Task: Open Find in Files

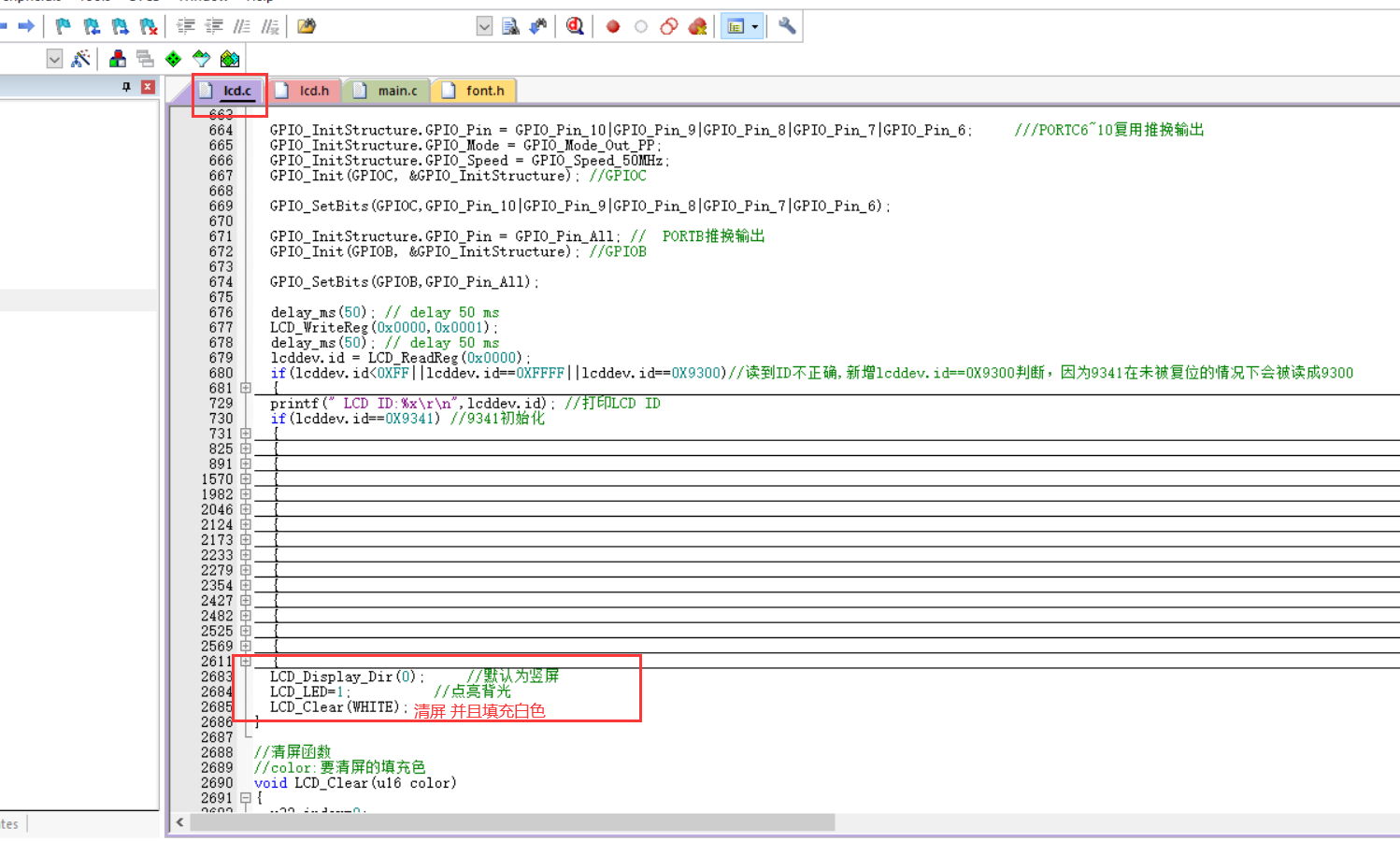Action: 510,26
